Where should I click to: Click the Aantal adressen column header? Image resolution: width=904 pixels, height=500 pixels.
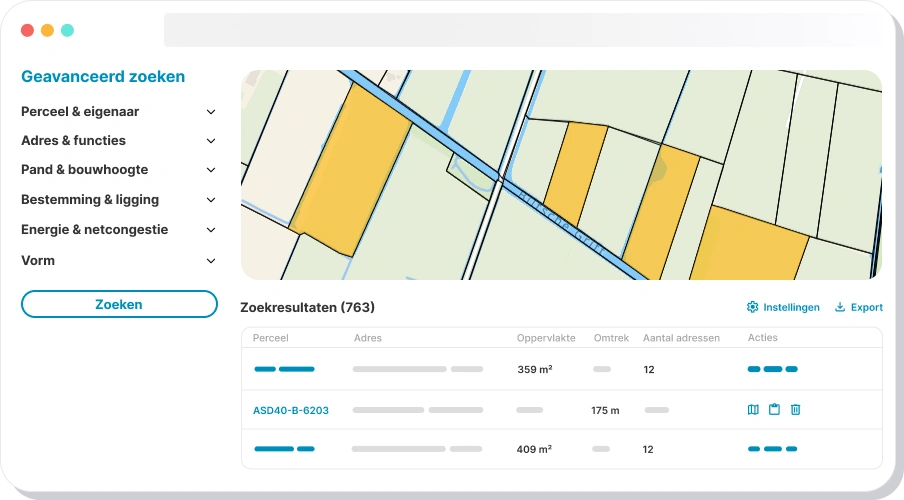[681, 338]
